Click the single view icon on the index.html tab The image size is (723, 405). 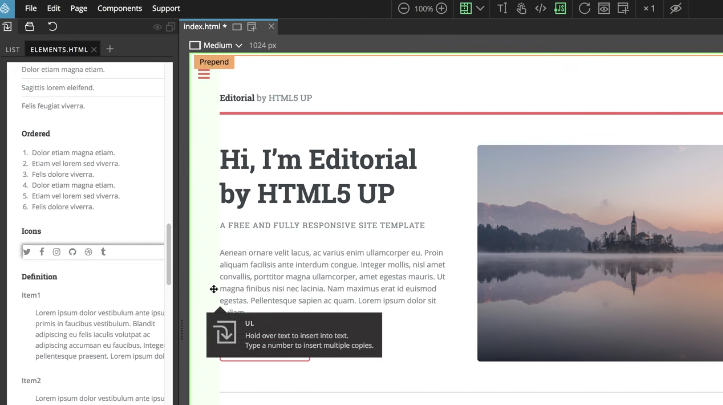coord(237,27)
